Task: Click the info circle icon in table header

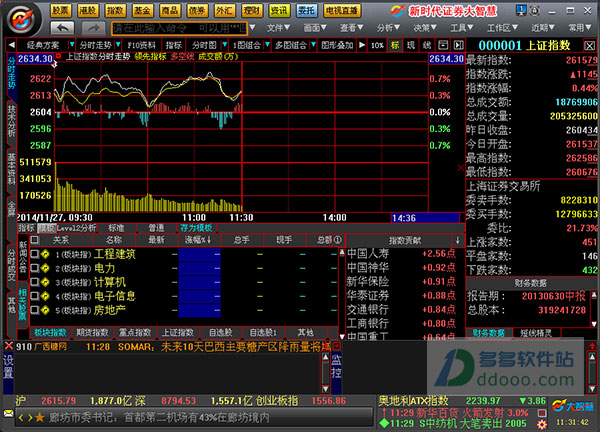Action: click(x=338, y=240)
